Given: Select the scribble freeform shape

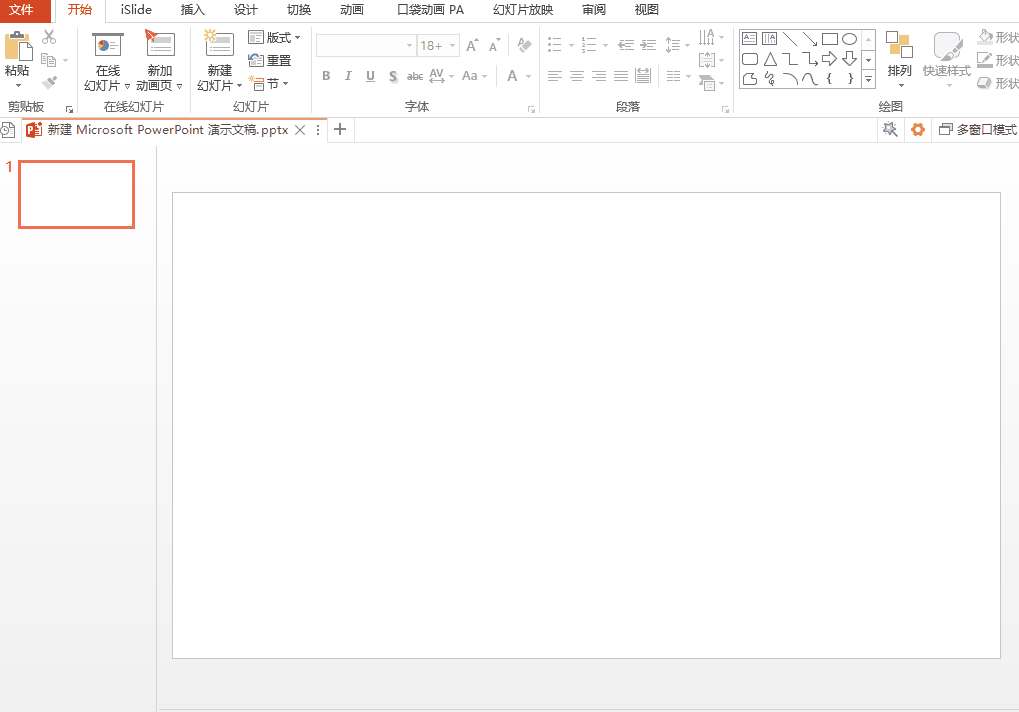Looking at the screenshot, I should click(769, 79).
